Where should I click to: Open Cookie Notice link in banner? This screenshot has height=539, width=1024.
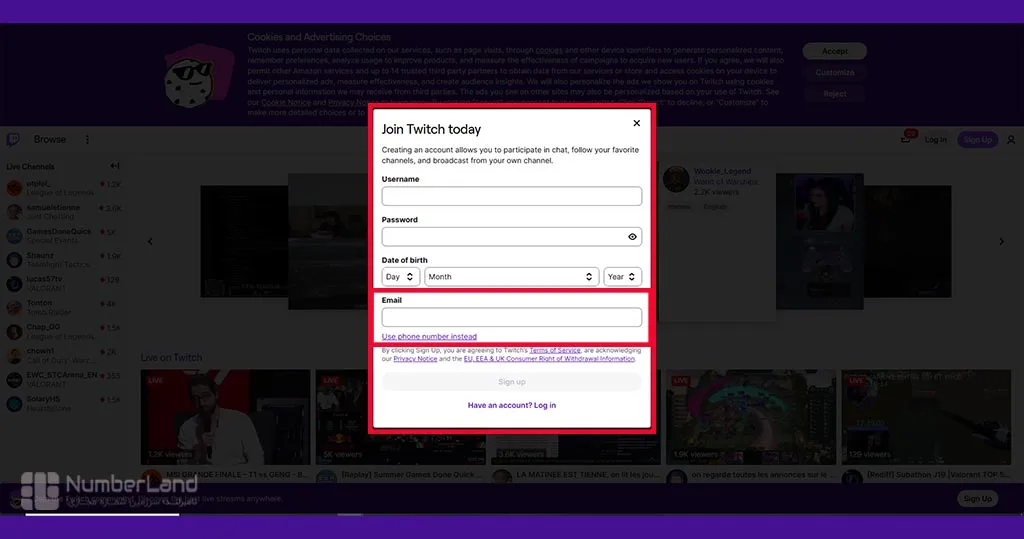tap(286, 103)
